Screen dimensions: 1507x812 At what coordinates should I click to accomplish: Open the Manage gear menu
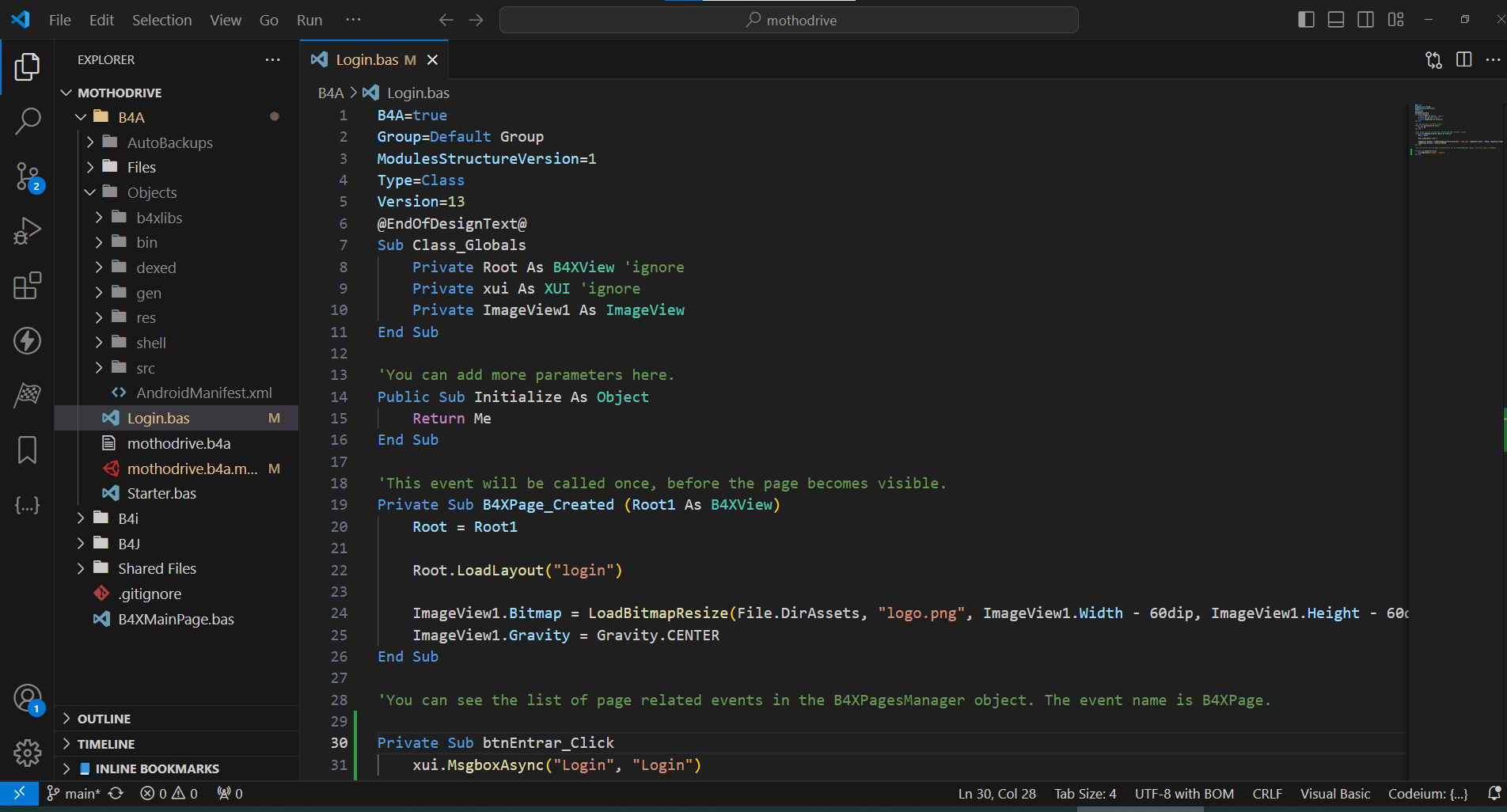[27, 753]
